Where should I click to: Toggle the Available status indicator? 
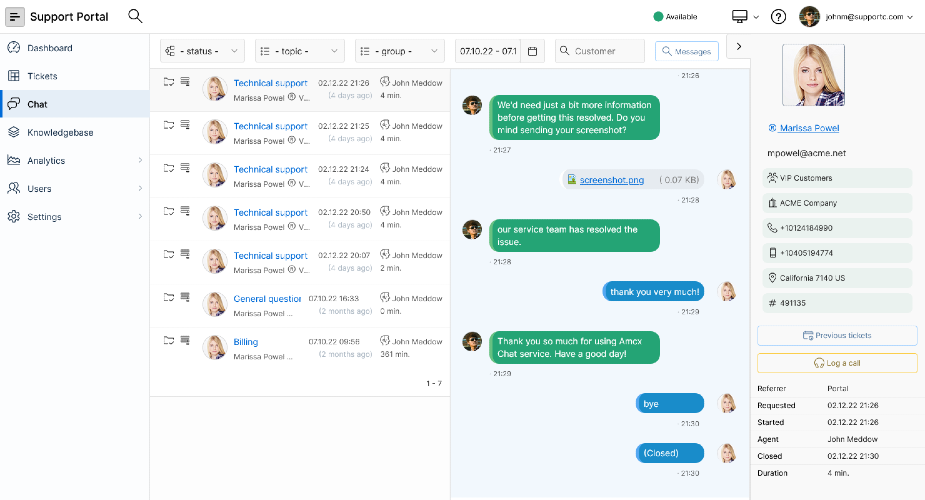(x=675, y=17)
